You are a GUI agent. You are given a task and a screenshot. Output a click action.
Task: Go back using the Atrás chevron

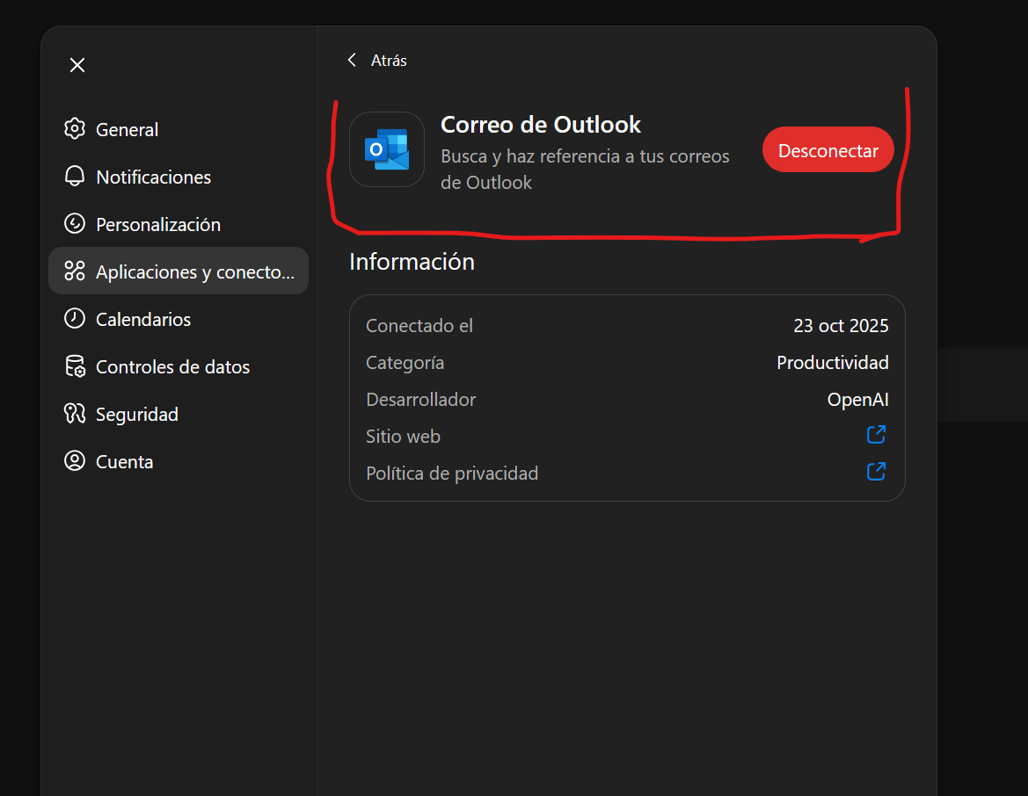[x=352, y=60]
